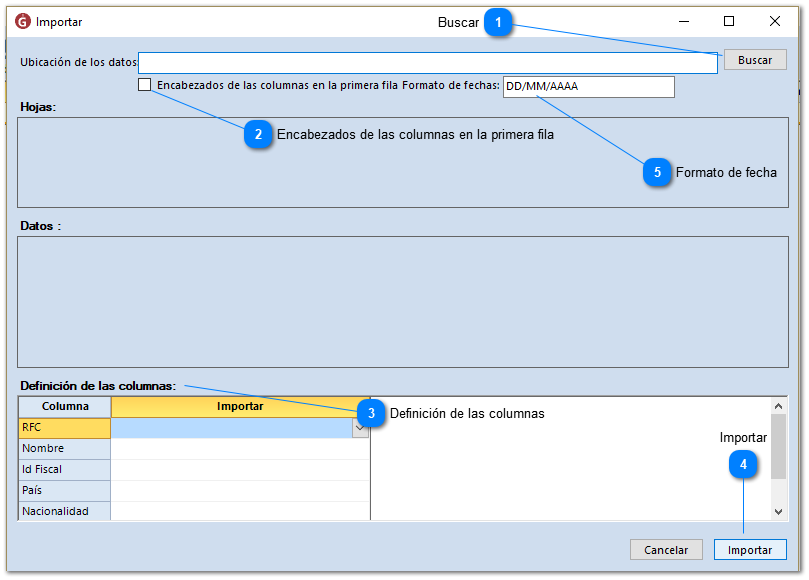Click the app icon in title bar
The image size is (809, 580).
coord(23,21)
